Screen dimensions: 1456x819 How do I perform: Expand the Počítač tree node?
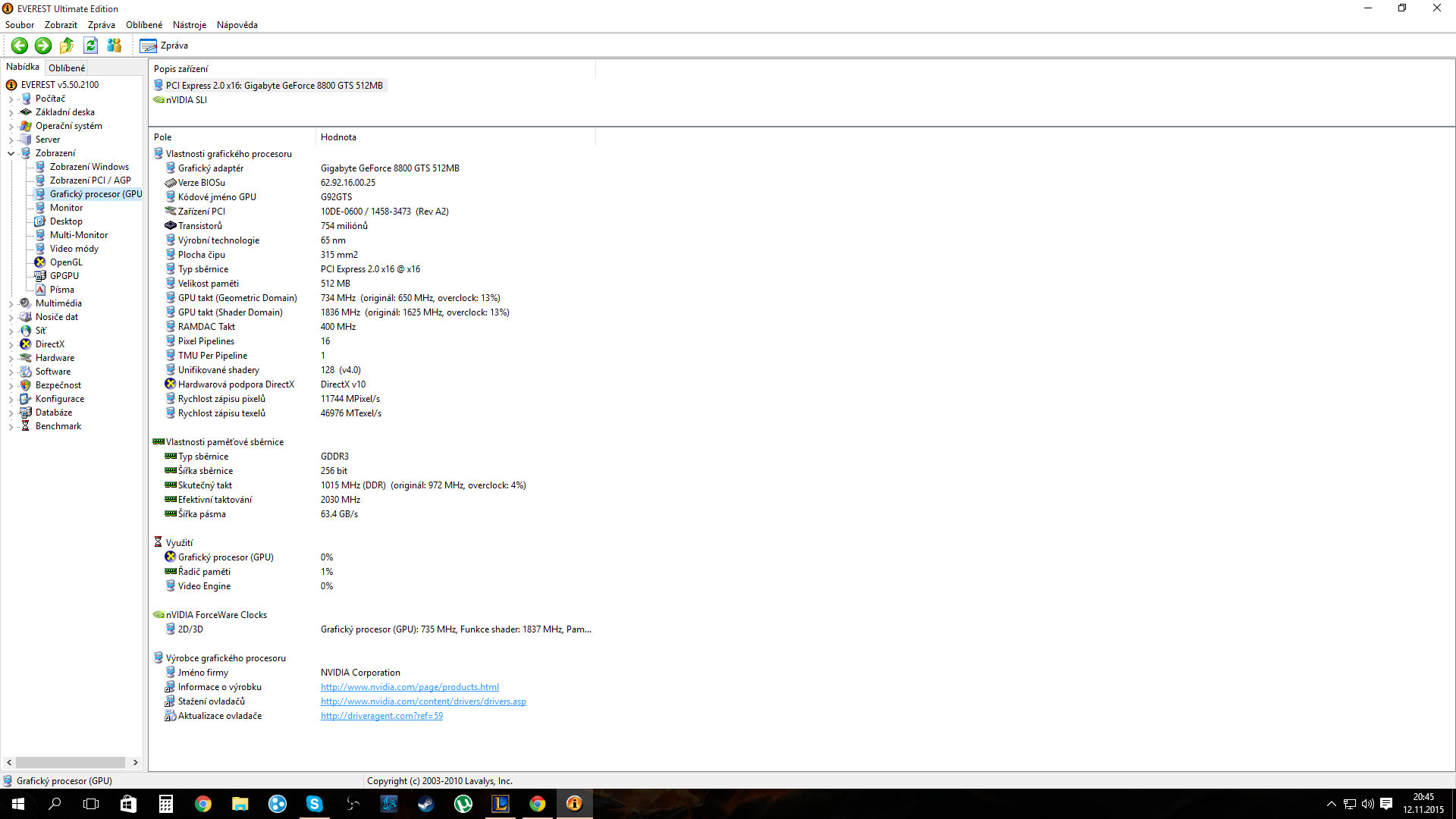(x=11, y=99)
